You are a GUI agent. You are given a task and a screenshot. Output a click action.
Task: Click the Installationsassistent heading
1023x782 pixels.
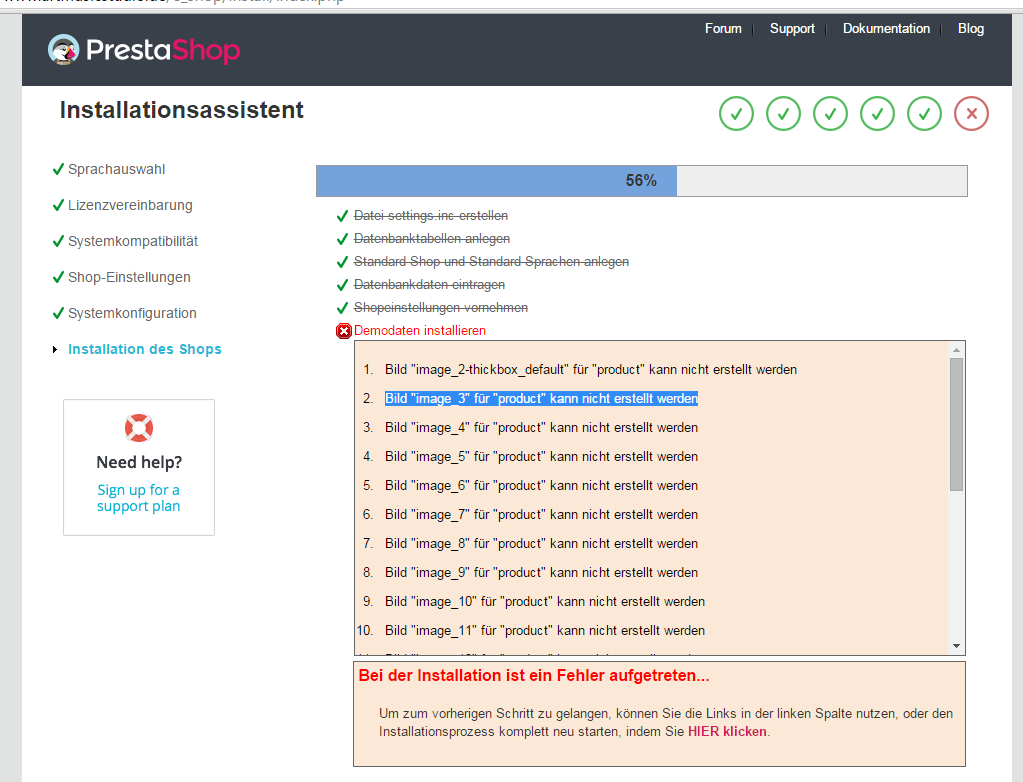point(181,110)
